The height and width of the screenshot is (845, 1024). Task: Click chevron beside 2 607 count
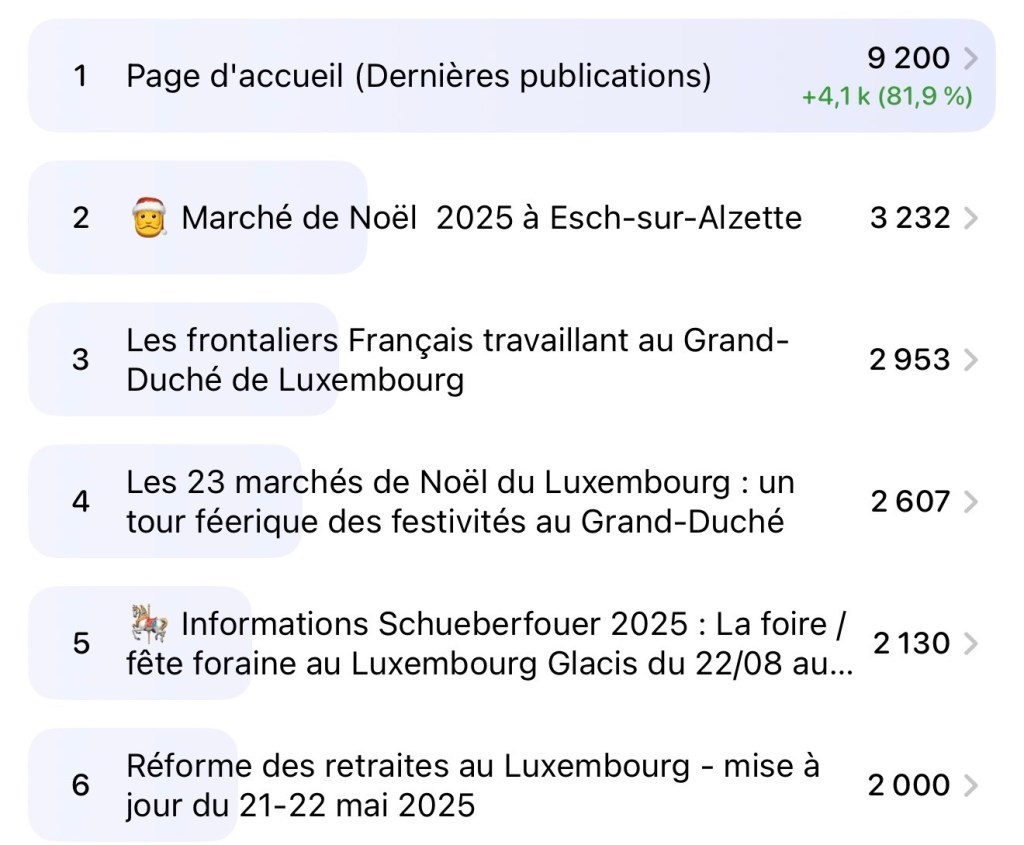click(969, 501)
